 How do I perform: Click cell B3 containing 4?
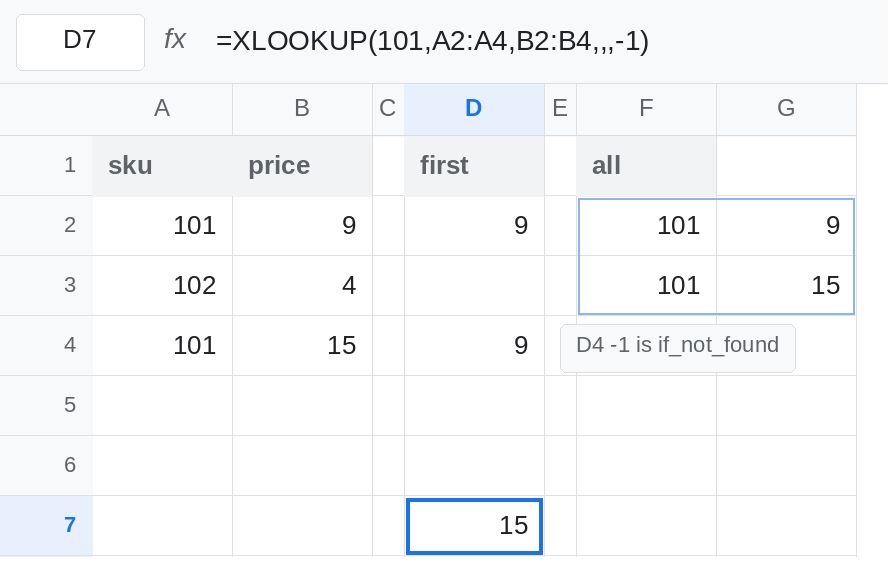[x=302, y=285]
